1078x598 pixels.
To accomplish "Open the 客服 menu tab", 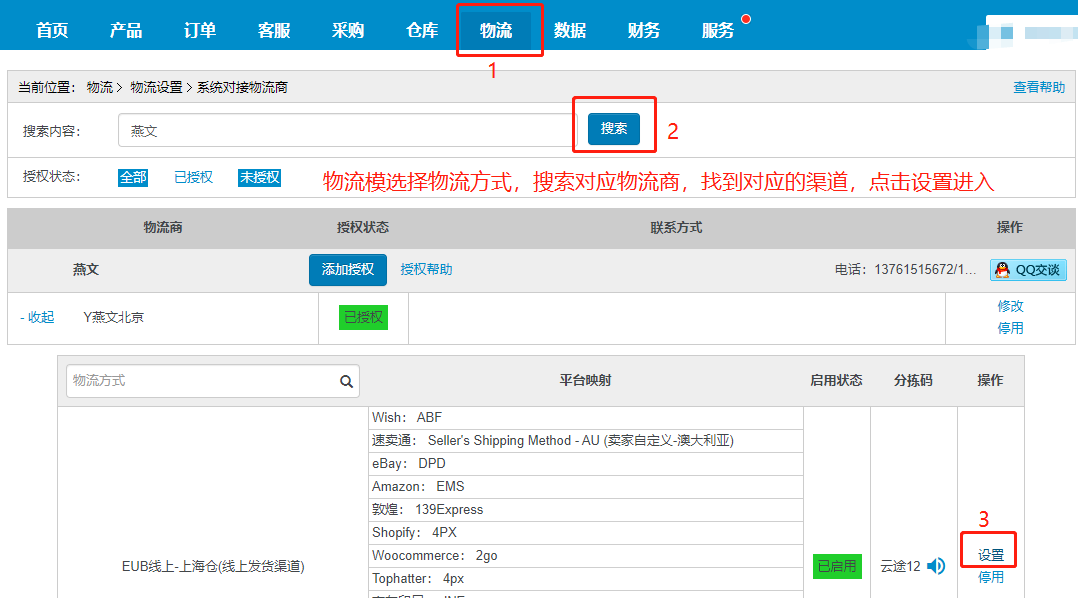I will [x=274, y=30].
